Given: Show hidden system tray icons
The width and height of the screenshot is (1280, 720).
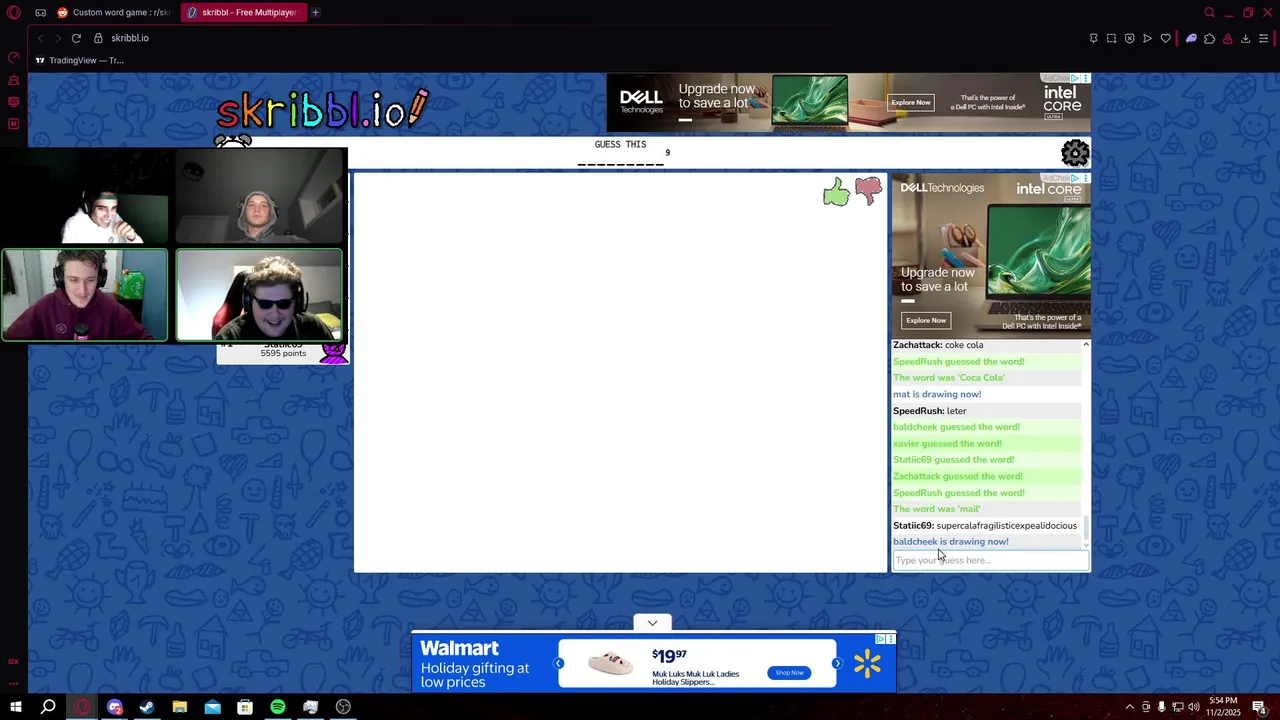Looking at the screenshot, I should coord(1130,707).
